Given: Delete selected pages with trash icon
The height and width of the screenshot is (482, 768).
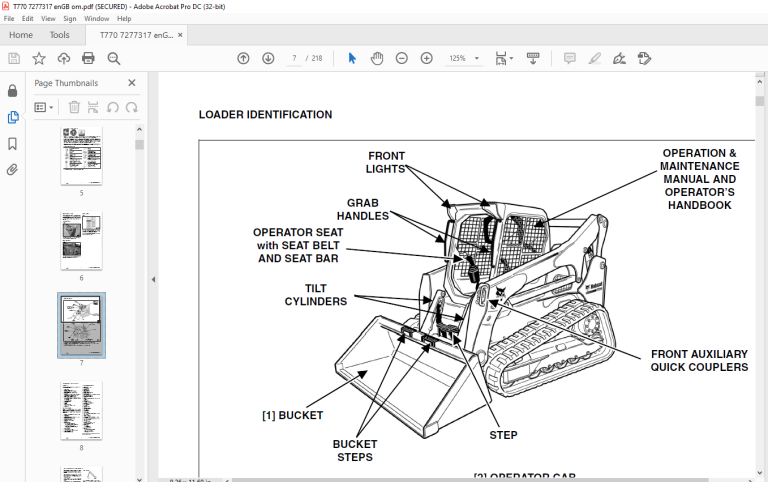Looking at the screenshot, I should (74, 107).
